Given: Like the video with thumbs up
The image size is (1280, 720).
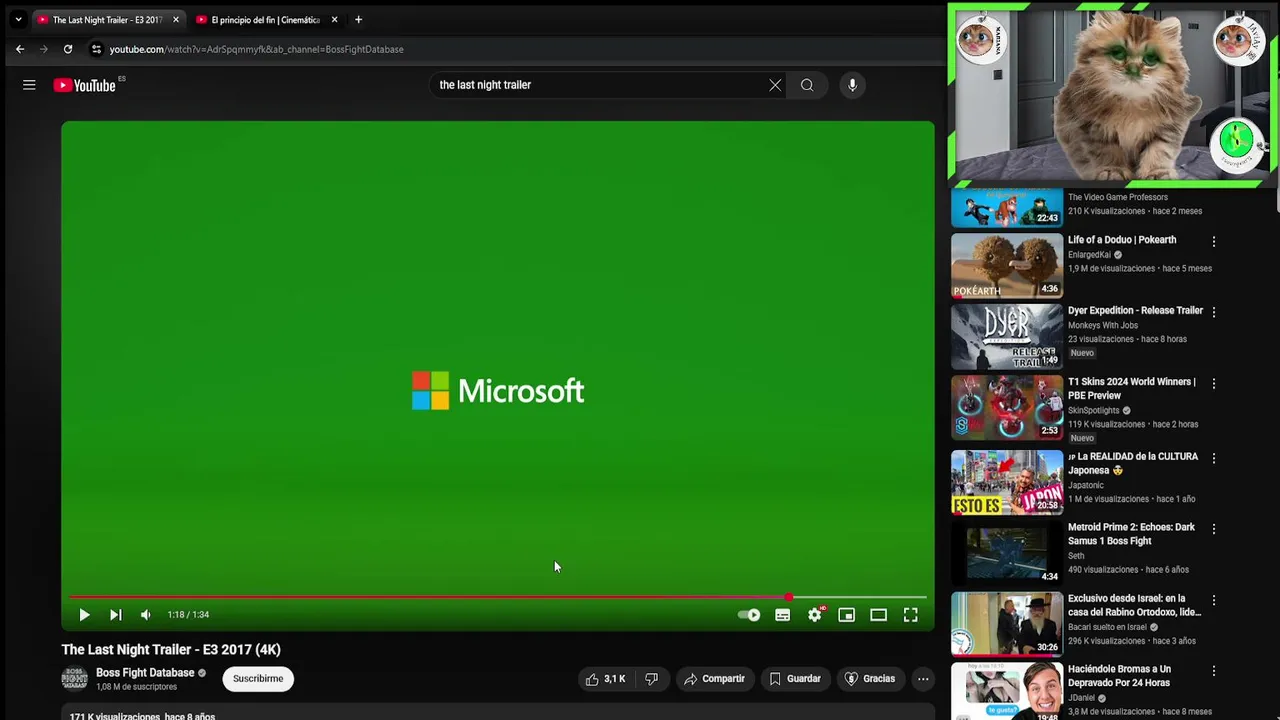Looking at the screenshot, I should pyautogui.click(x=605, y=679).
